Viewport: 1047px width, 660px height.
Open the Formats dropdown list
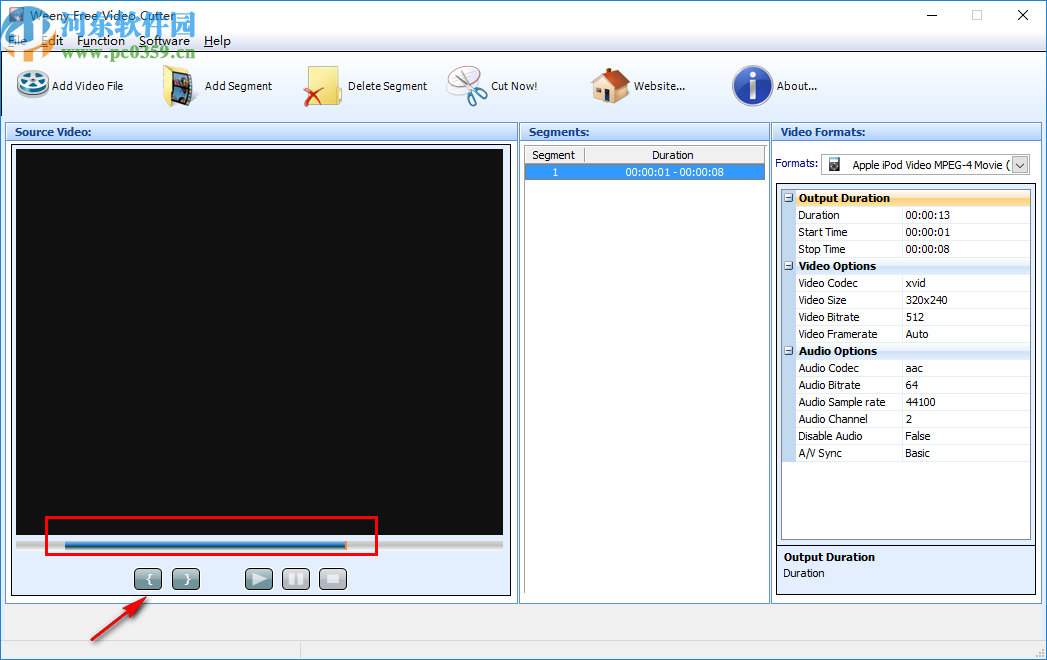tap(1019, 164)
